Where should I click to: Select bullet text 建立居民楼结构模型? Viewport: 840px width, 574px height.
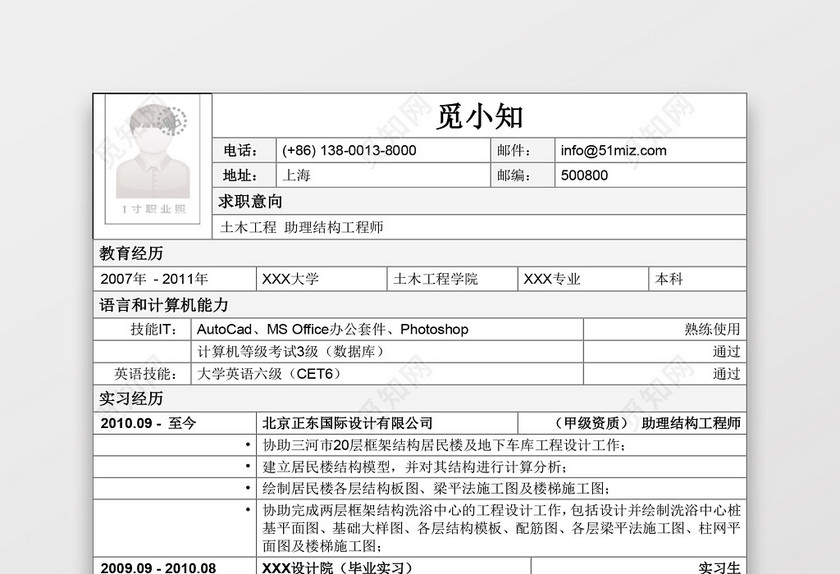click(415, 467)
